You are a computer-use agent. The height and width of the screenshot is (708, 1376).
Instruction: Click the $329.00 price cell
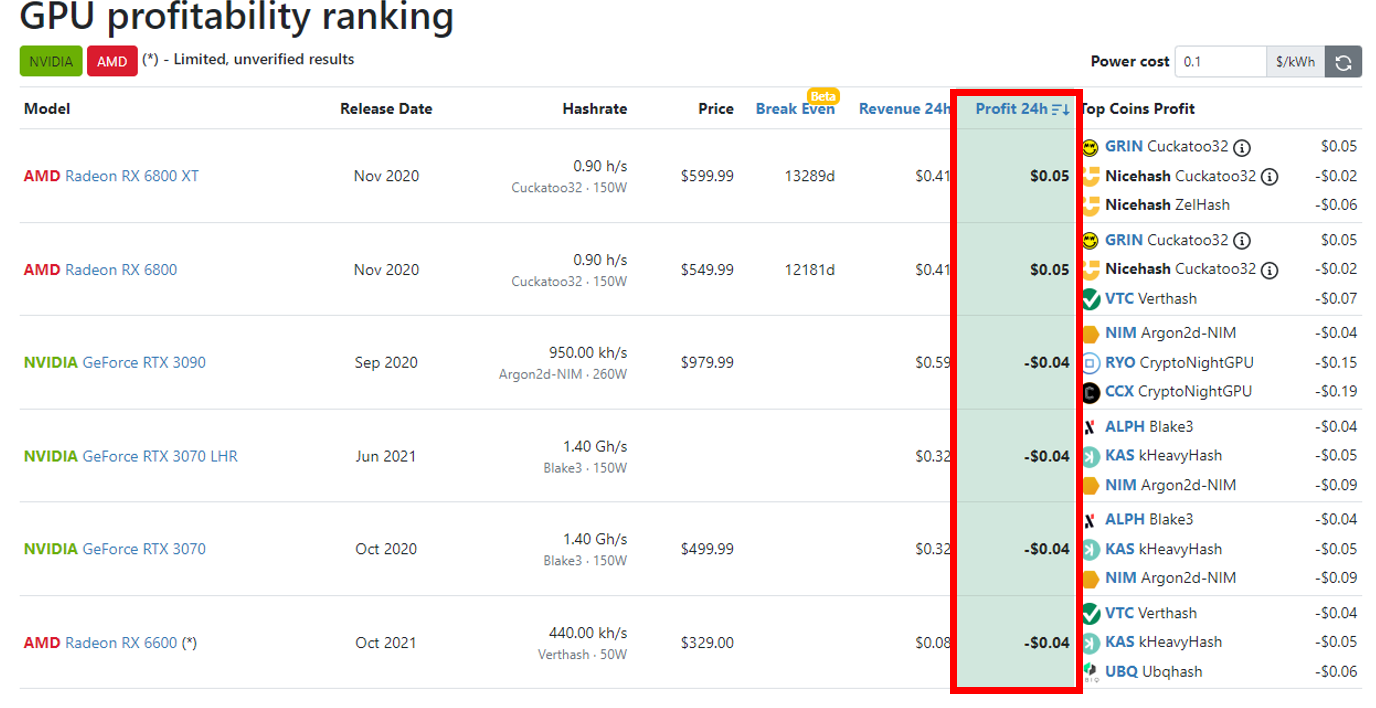[707, 642]
